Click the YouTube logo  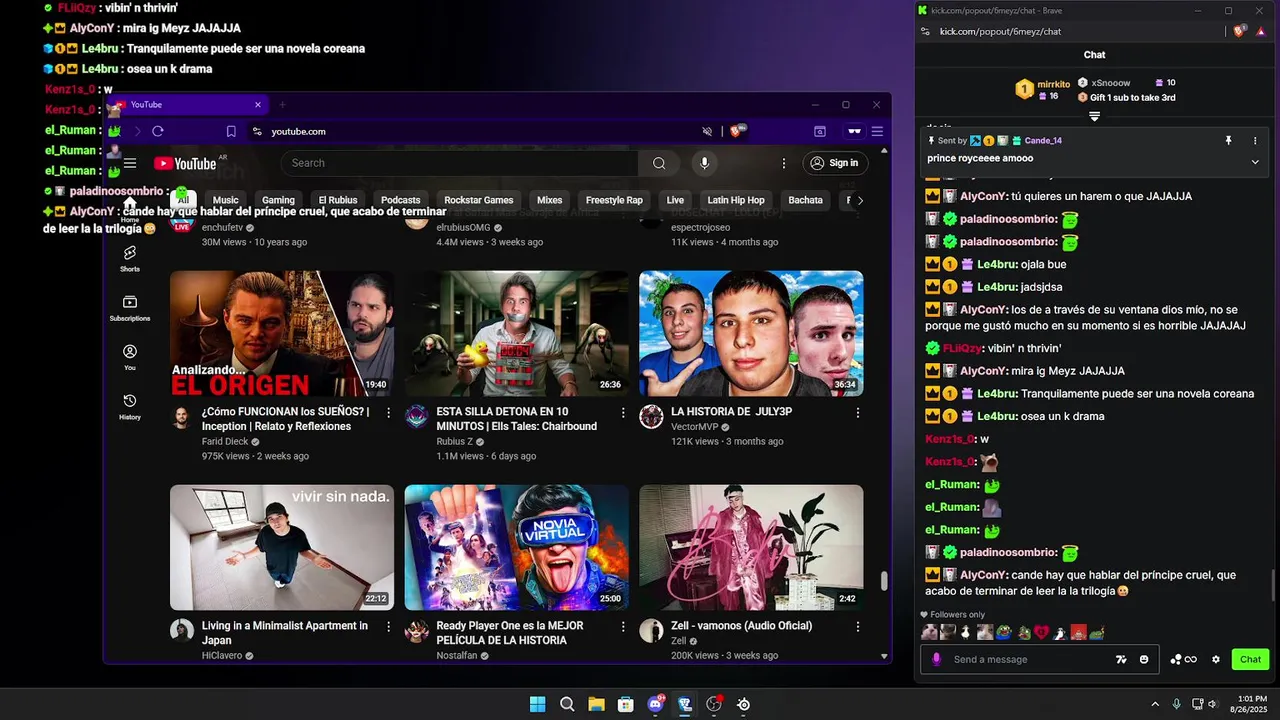(x=186, y=163)
